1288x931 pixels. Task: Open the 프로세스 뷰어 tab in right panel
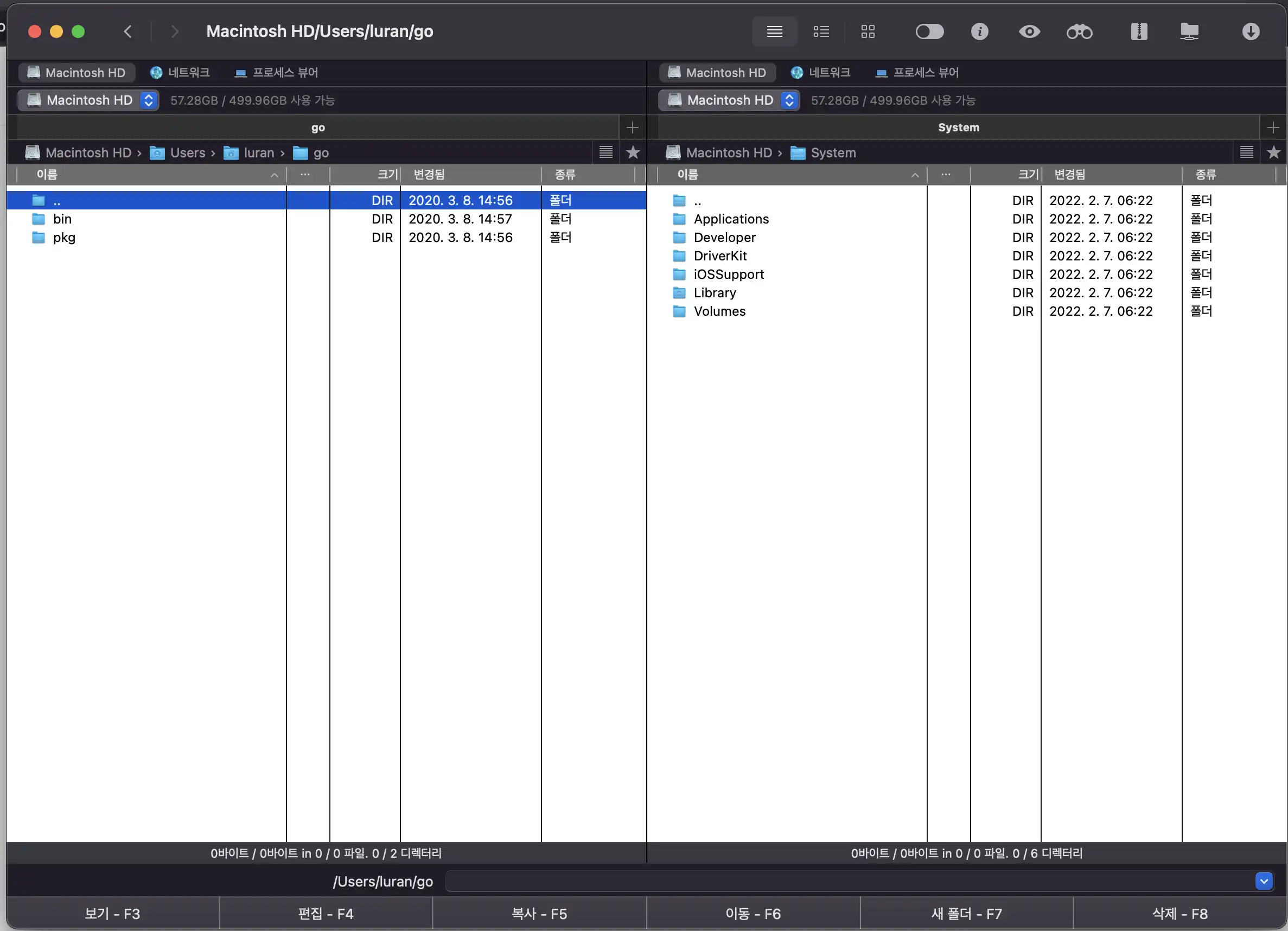pyautogui.click(x=917, y=73)
